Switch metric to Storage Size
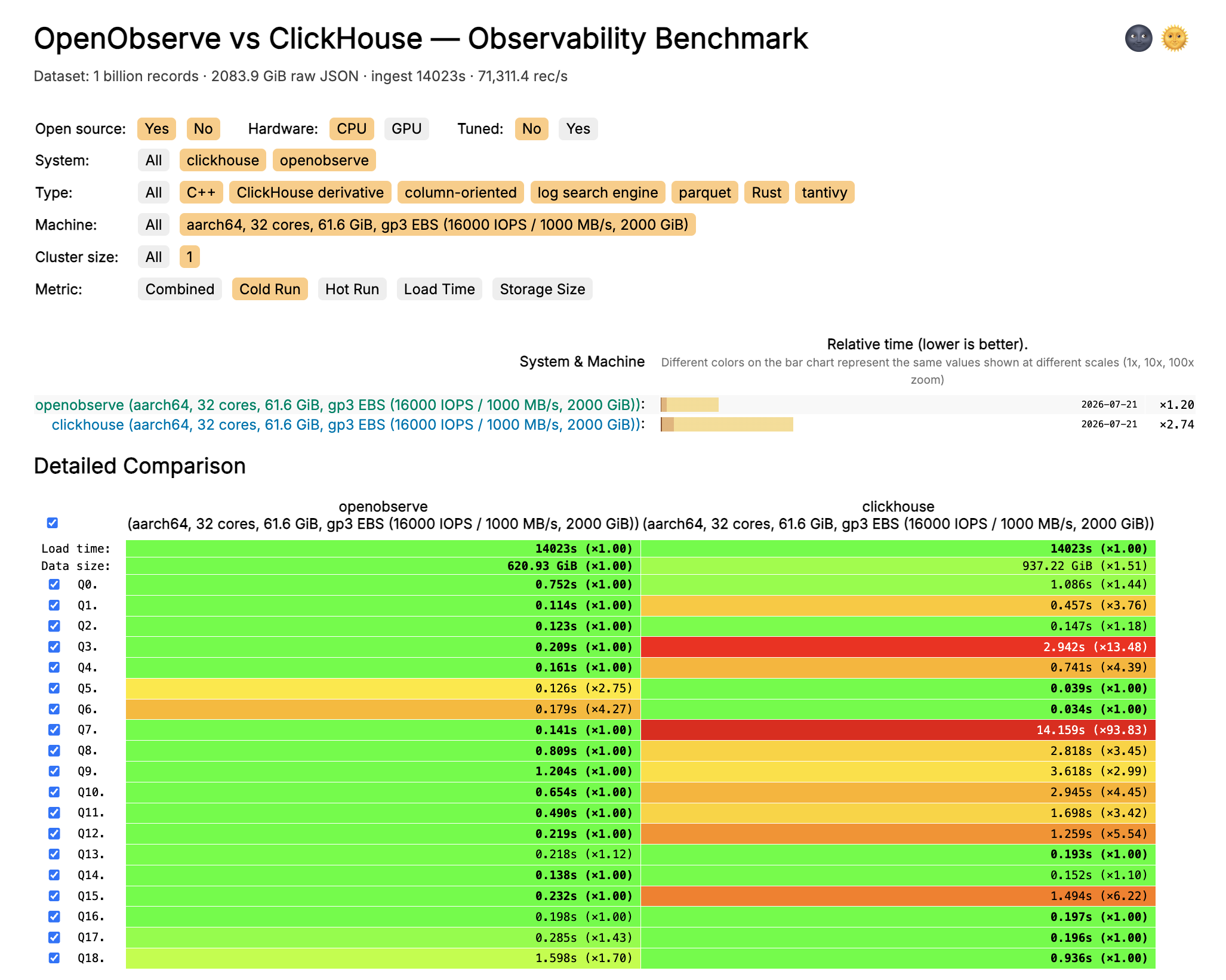Viewport: 1226px width, 980px height. point(542,289)
